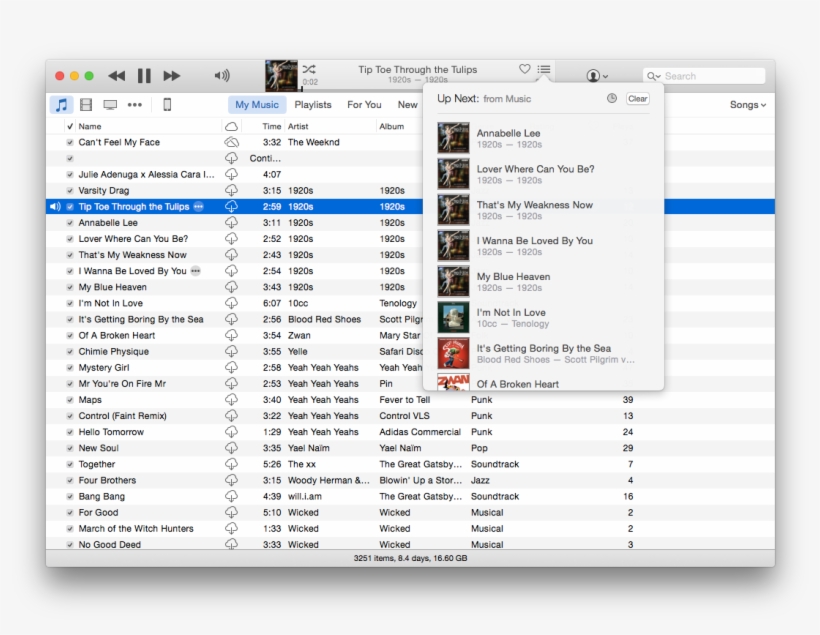Select That's My Weakness Now in Up Next
The image size is (820, 635).
tap(543, 210)
